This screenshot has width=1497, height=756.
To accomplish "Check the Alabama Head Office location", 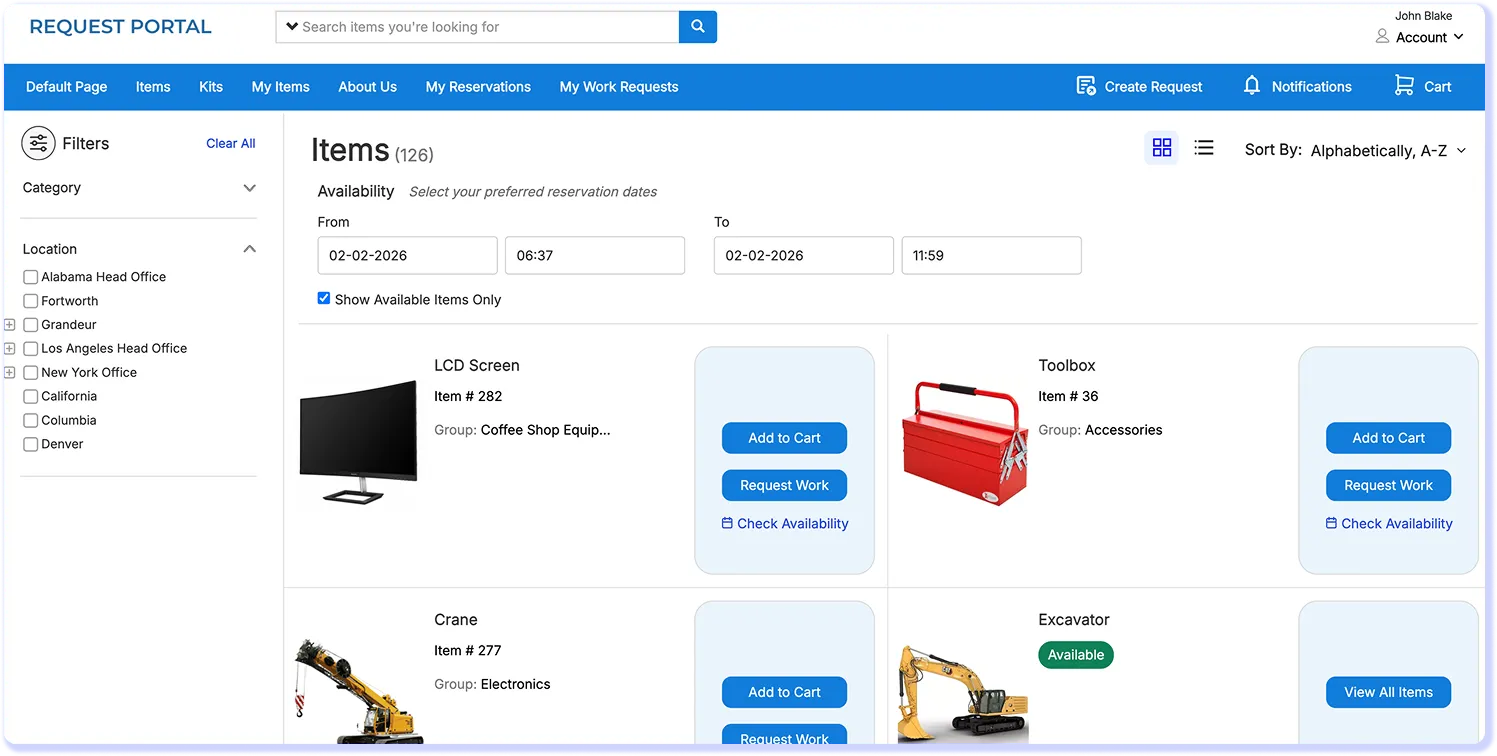I will click(31, 277).
